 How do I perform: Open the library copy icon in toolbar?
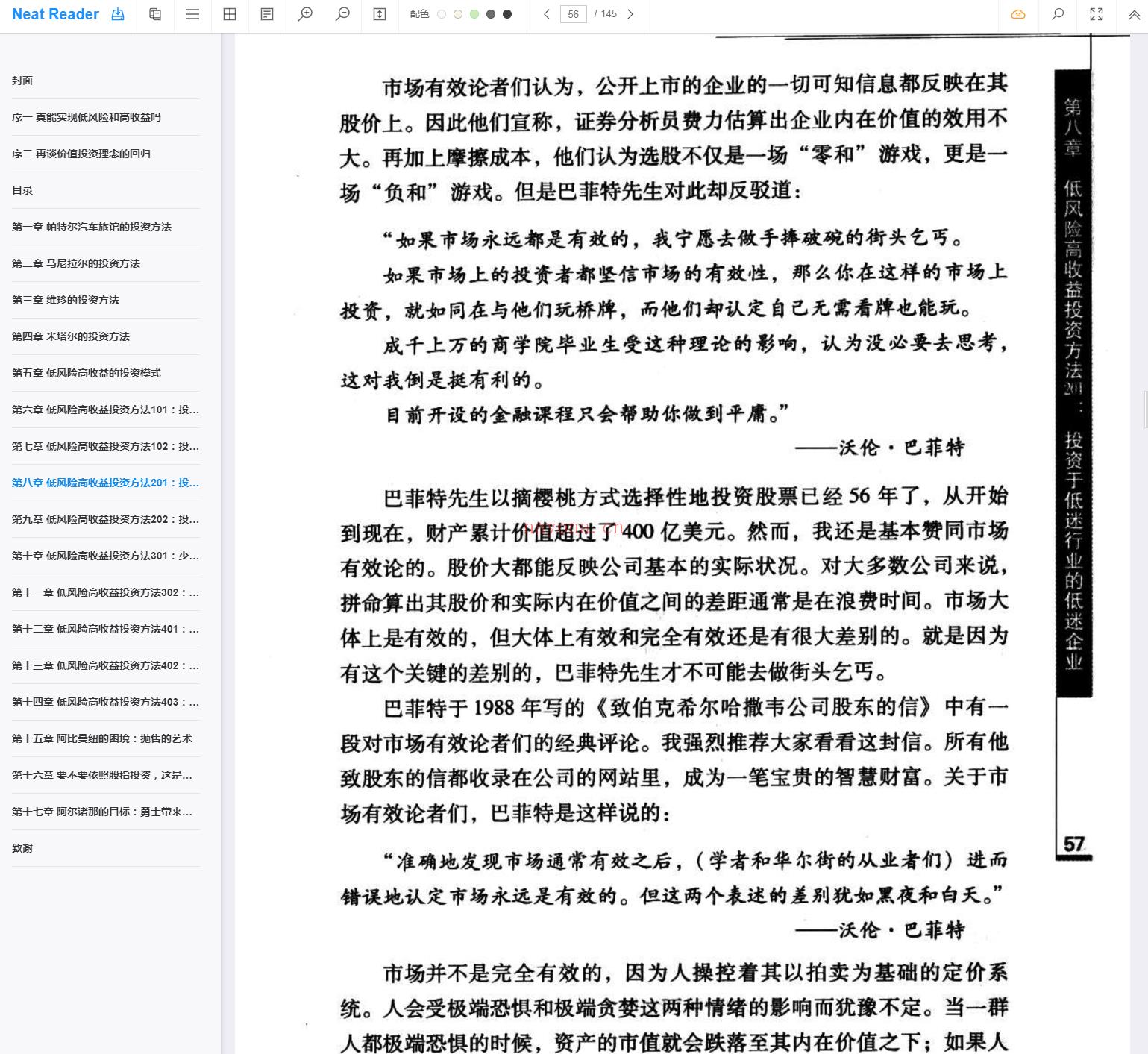(155, 14)
